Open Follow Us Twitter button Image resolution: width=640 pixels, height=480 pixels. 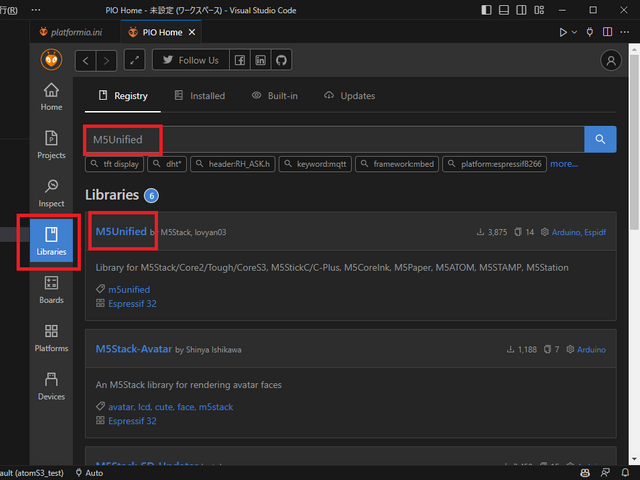coord(191,60)
